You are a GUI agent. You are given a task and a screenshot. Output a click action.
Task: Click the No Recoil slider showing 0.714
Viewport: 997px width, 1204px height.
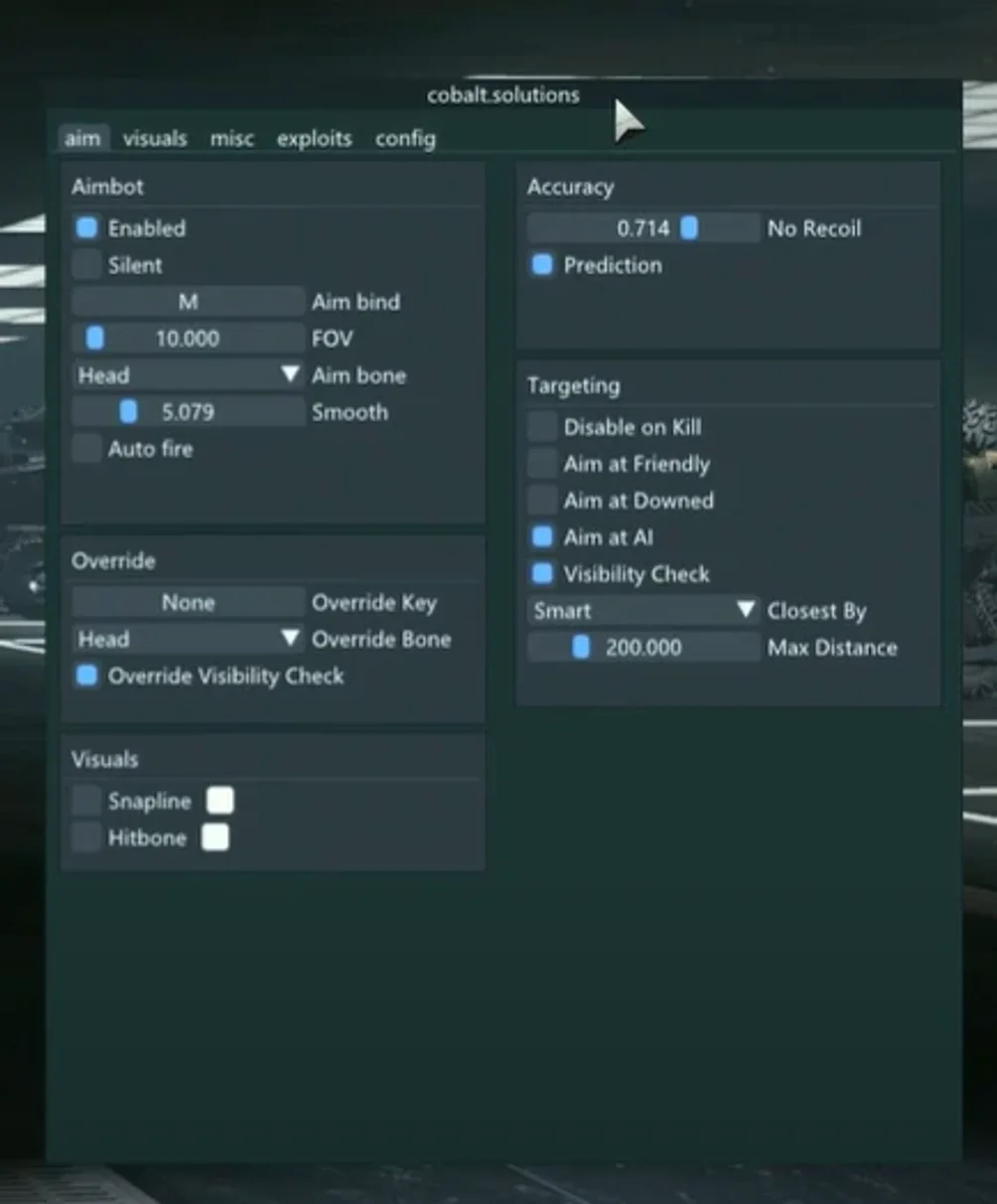point(643,227)
